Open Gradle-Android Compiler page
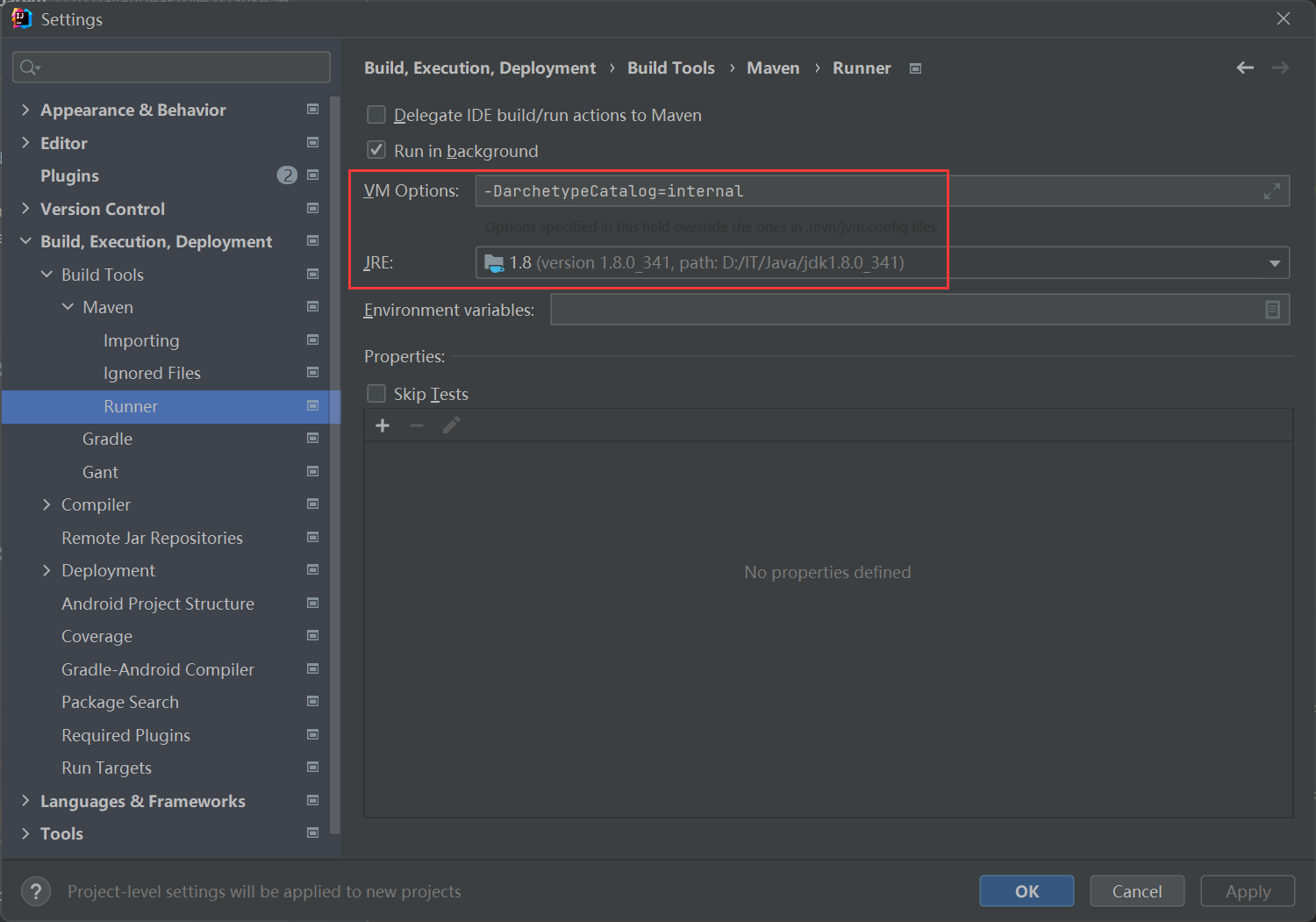Viewport: 1316px width, 922px height. click(158, 669)
